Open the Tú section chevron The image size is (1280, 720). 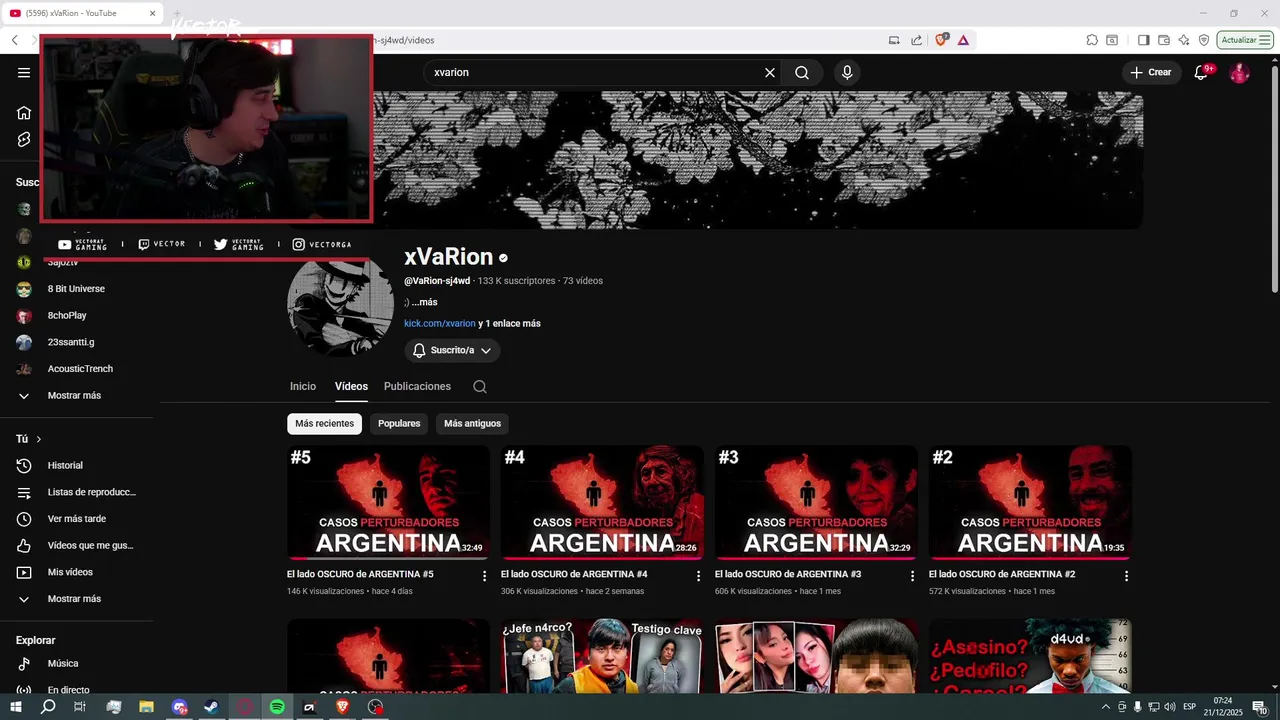coord(39,439)
